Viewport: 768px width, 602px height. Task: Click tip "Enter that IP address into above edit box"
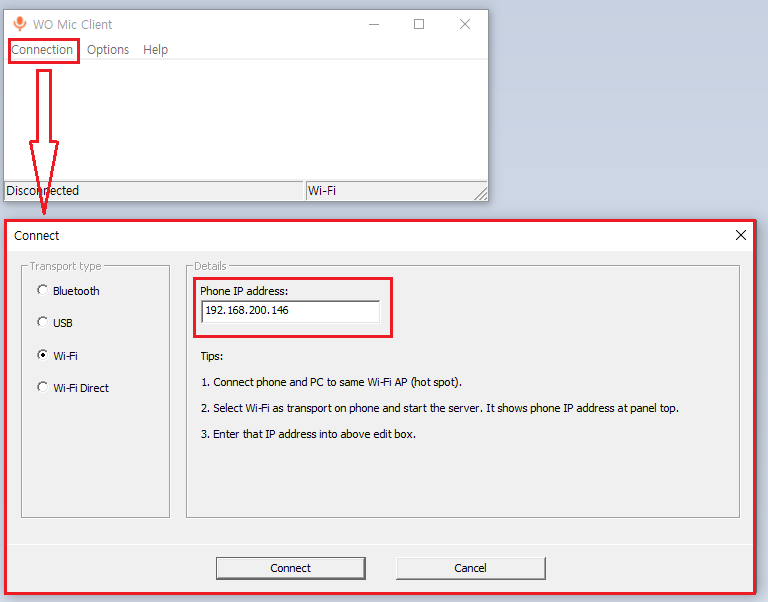(x=308, y=434)
